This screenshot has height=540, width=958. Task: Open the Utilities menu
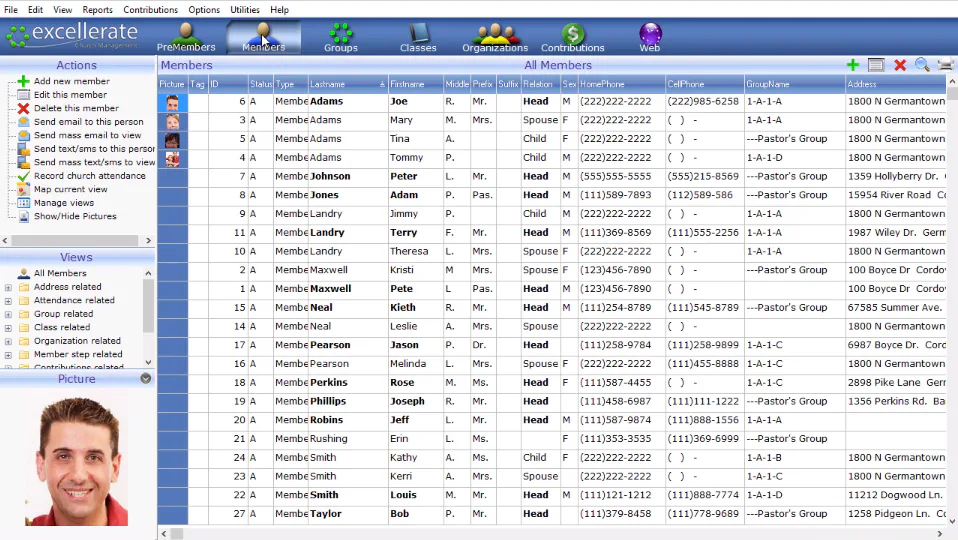(244, 10)
